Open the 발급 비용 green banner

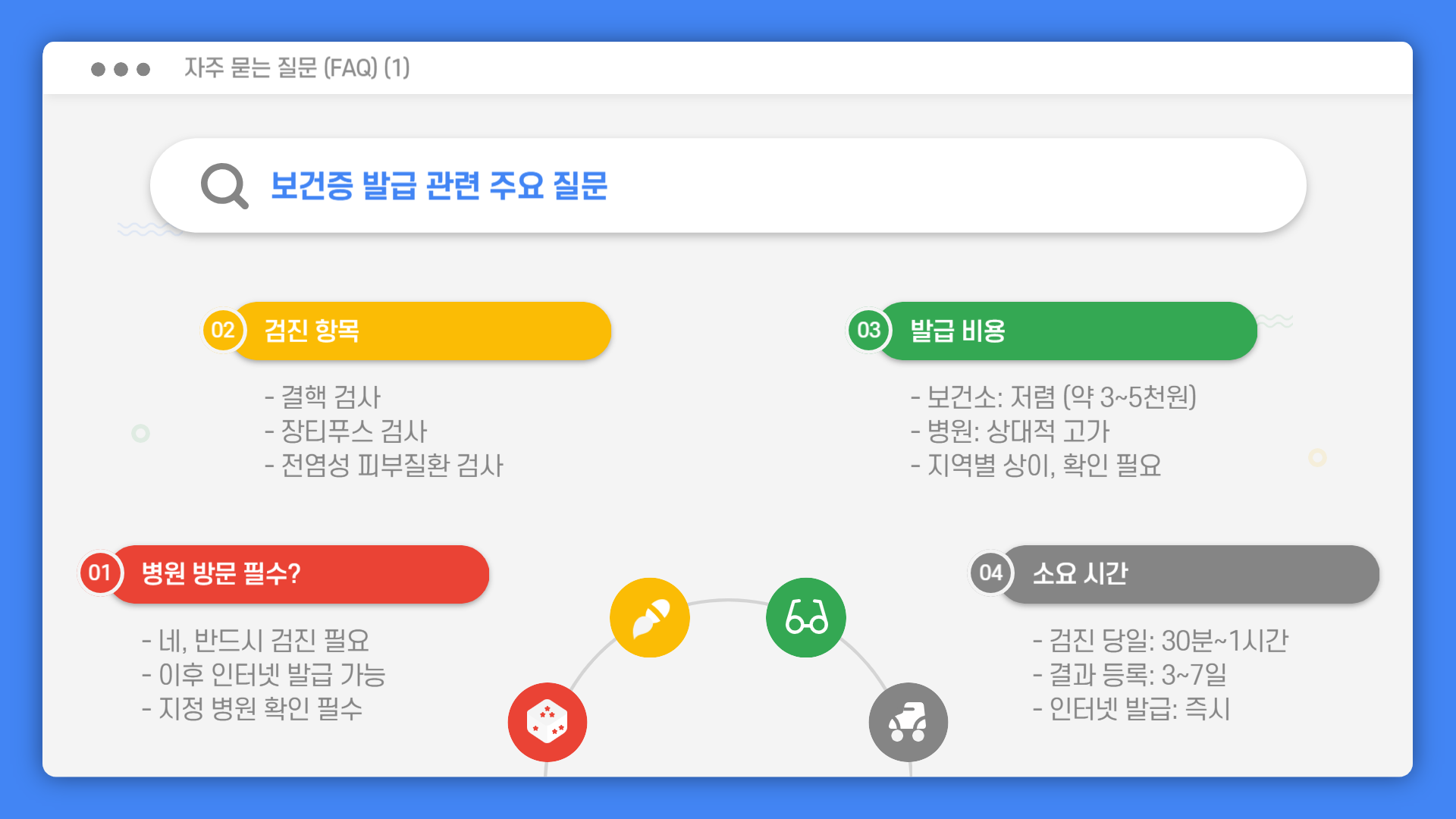tap(1067, 331)
